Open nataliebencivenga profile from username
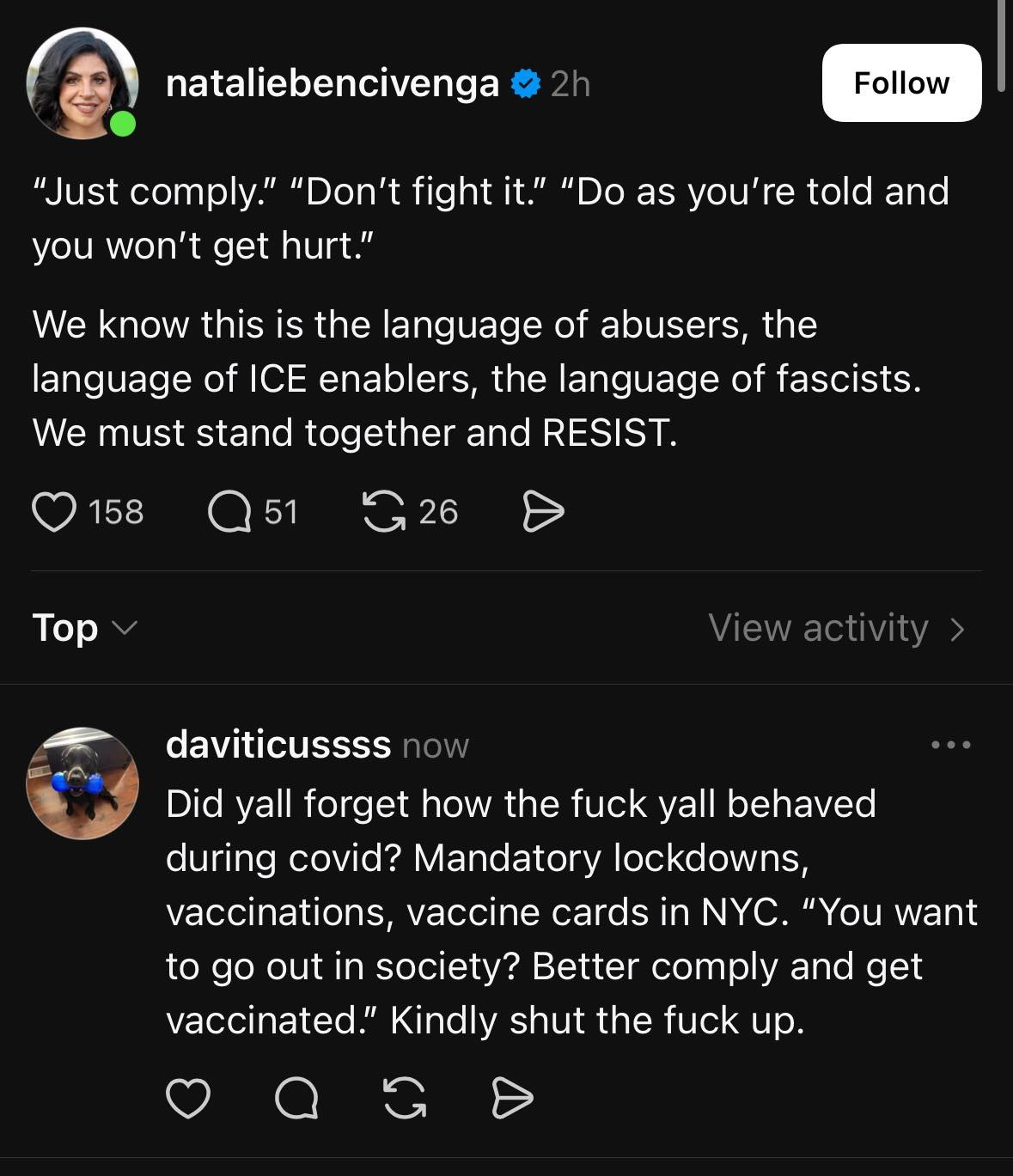 332,84
